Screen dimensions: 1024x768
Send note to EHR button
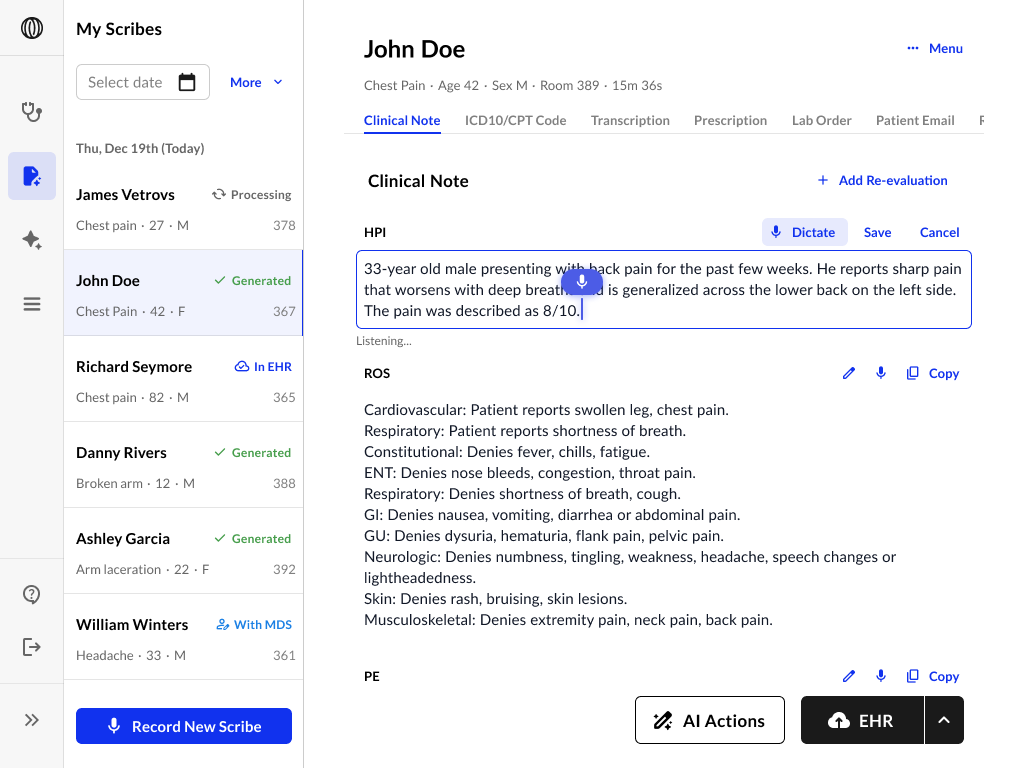click(x=862, y=720)
